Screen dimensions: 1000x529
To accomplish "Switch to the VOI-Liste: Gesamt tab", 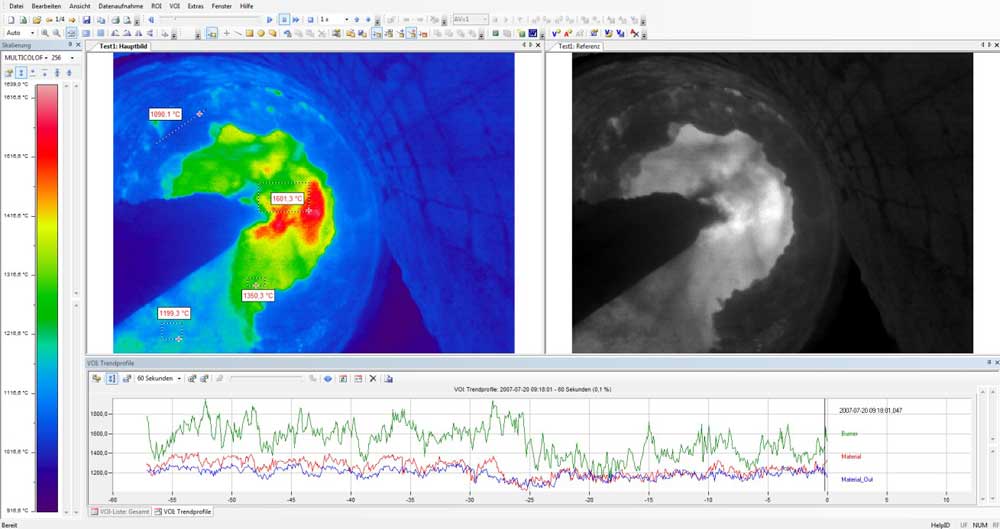I will pyautogui.click(x=120, y=512).
